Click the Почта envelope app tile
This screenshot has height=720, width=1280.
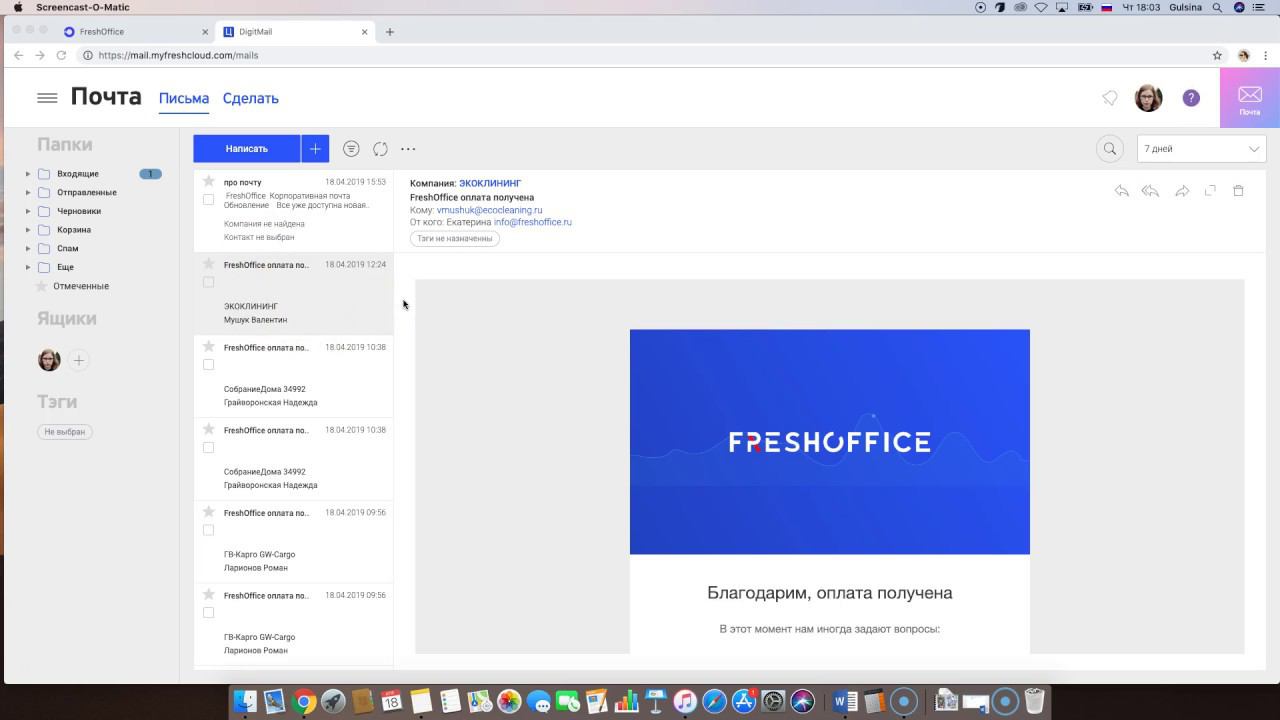1250,98
